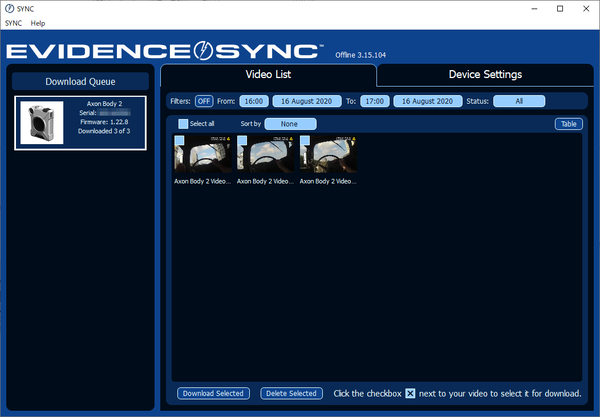
Task: Open the Status All dropdown
Action: point(519,101)
